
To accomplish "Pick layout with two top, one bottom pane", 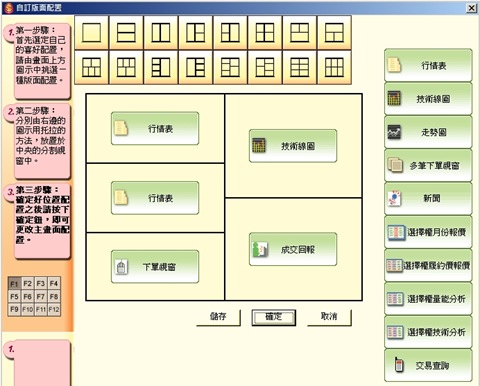I will tap(299, 33).
